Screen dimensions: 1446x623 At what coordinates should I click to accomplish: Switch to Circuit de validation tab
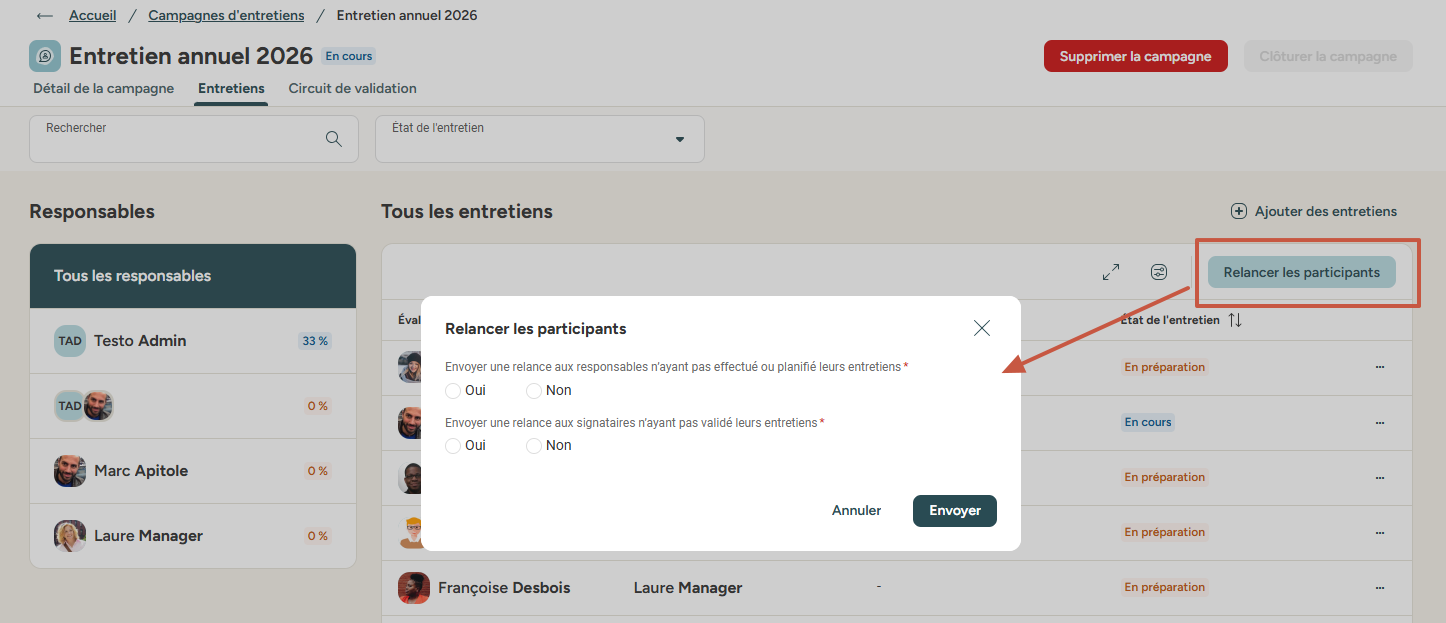[353, 88]
